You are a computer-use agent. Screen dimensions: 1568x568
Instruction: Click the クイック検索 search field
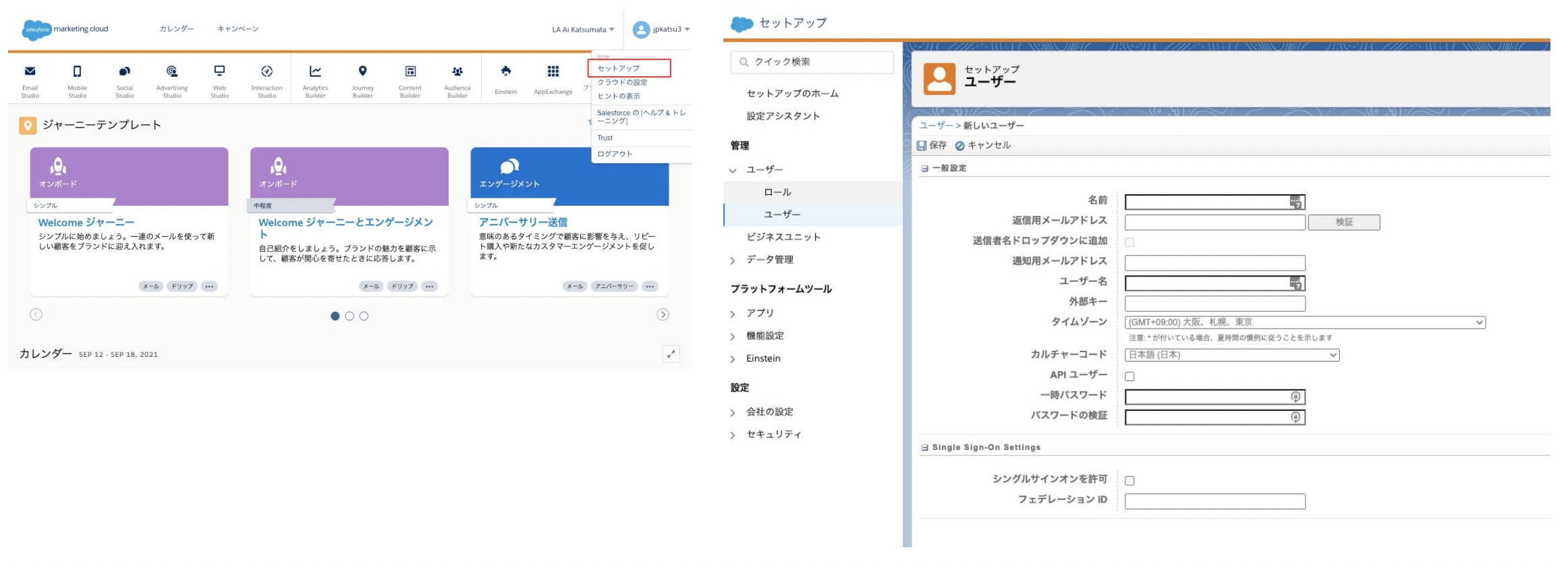point(812,62)
